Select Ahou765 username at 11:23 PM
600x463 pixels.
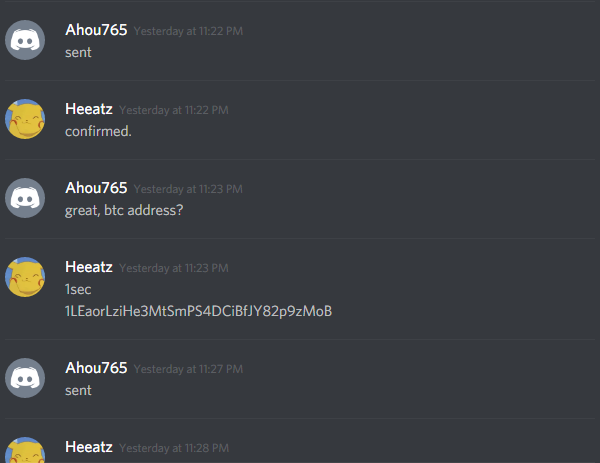tap(96, 188)
